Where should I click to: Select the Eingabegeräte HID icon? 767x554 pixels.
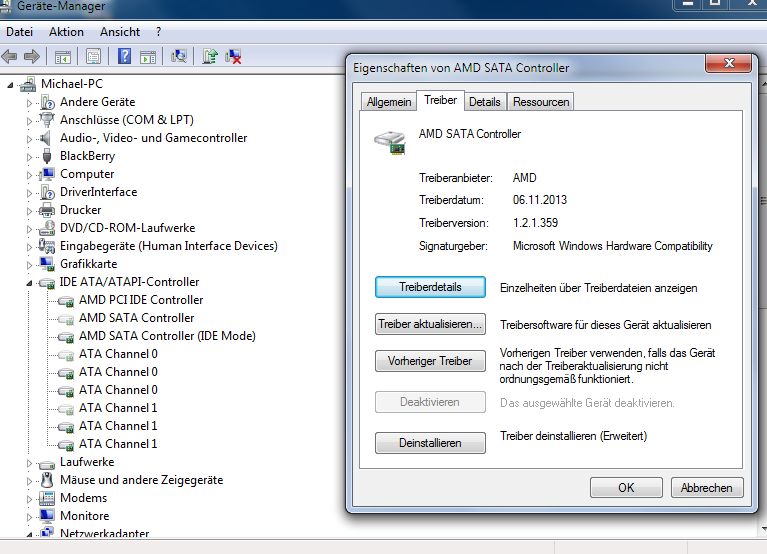point(47,246)
